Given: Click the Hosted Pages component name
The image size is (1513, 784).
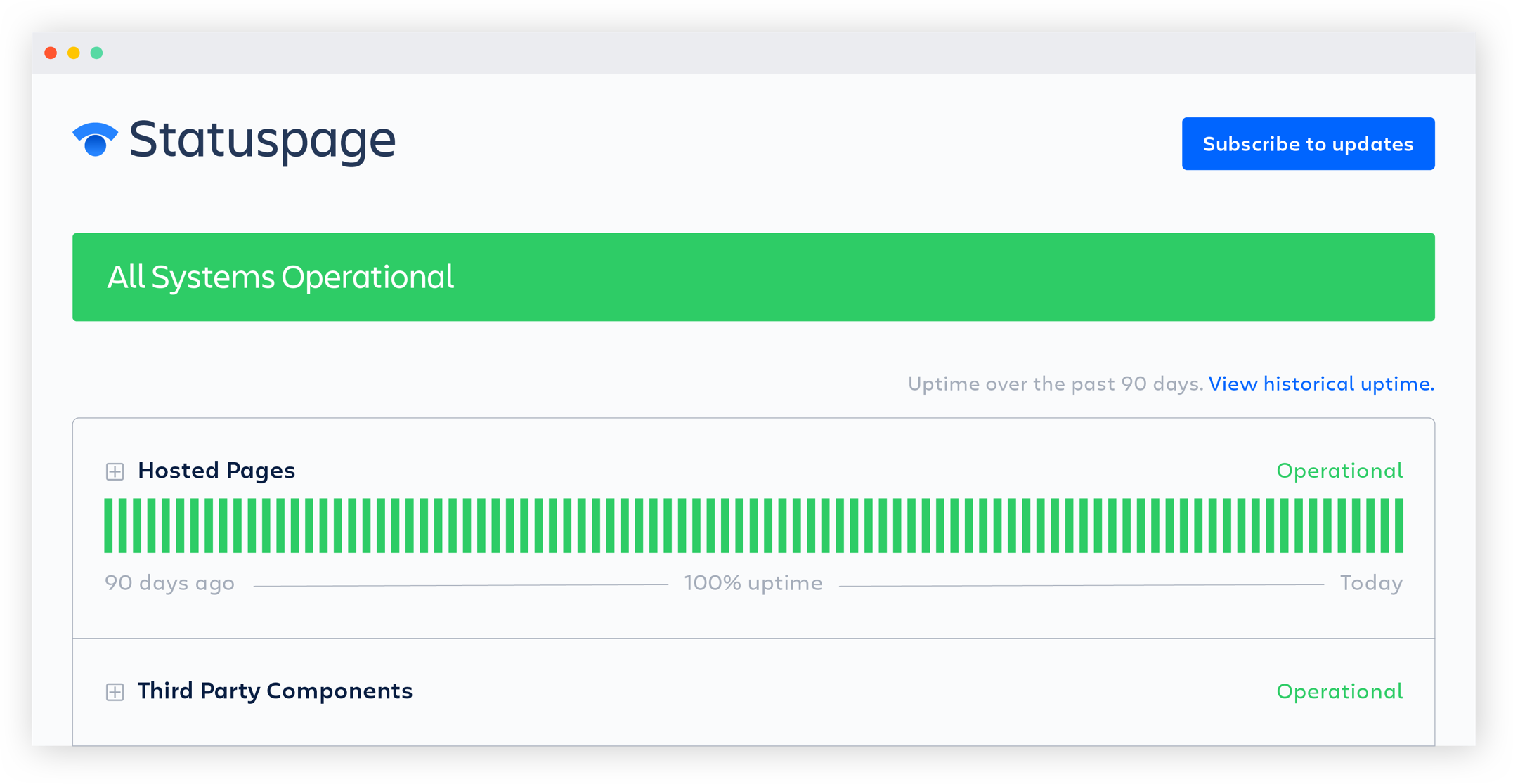Looking at the screenshot, I should click(216, 471).
